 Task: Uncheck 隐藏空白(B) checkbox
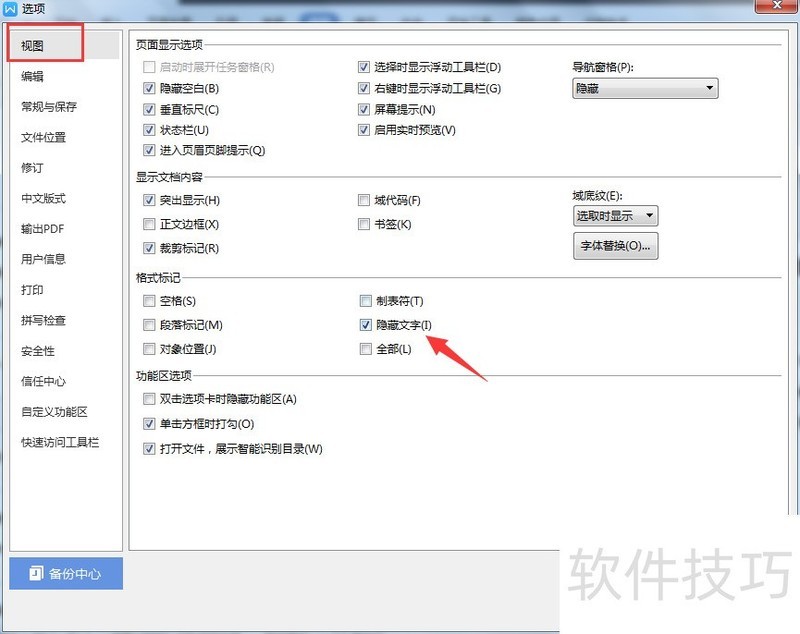[149, 88]
